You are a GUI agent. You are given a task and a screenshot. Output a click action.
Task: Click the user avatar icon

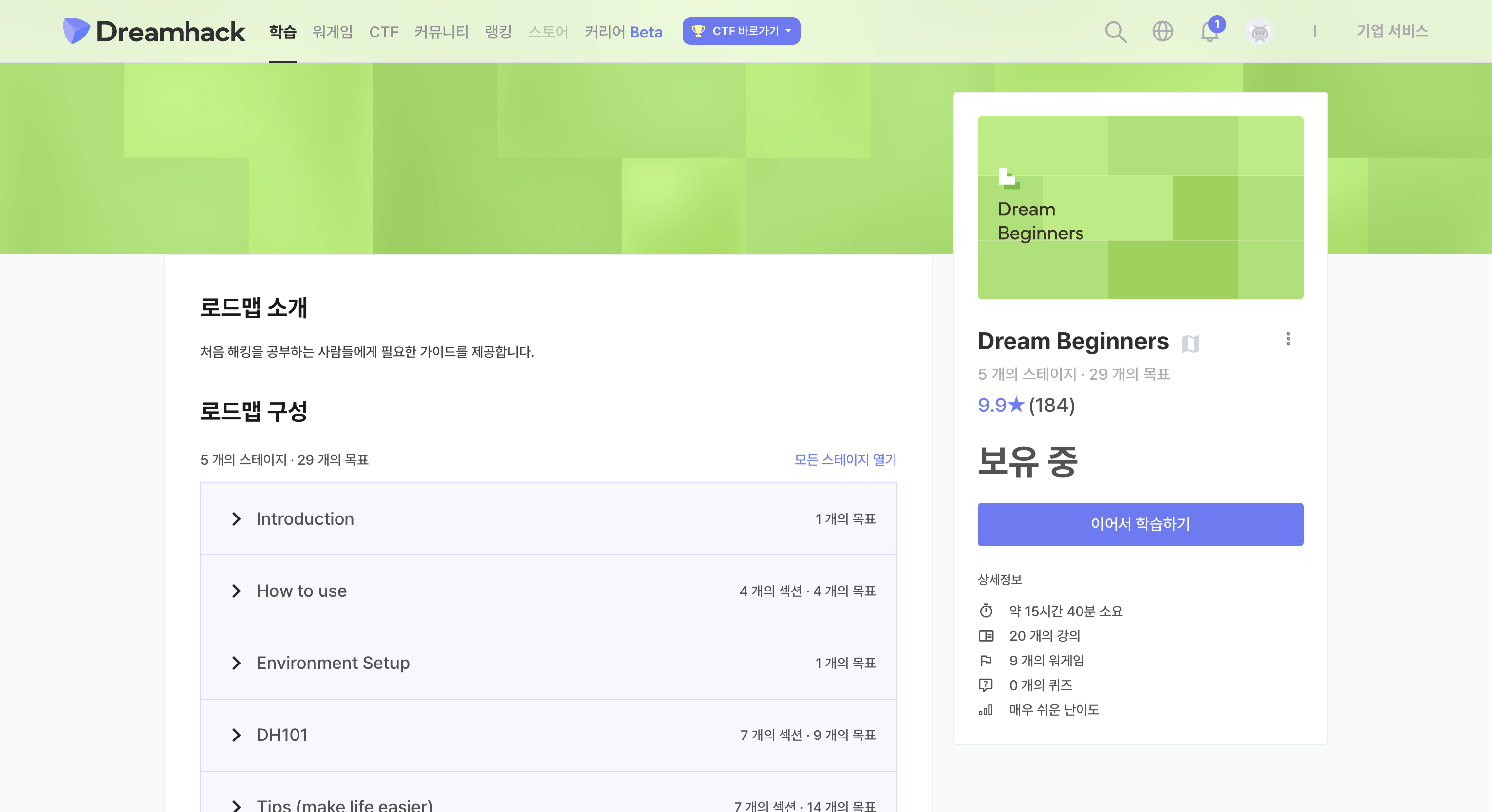[1259, 32]
